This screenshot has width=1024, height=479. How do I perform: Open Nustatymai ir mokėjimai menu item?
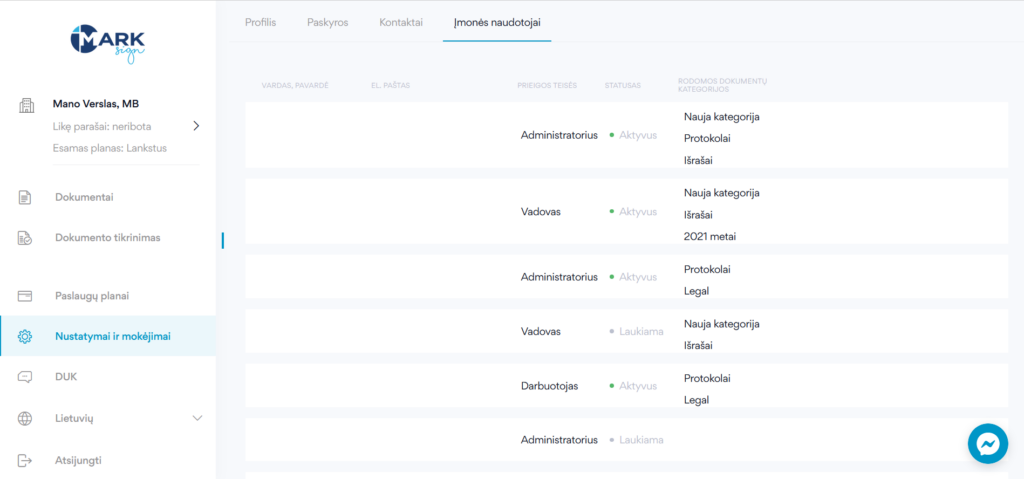(112, 337)
